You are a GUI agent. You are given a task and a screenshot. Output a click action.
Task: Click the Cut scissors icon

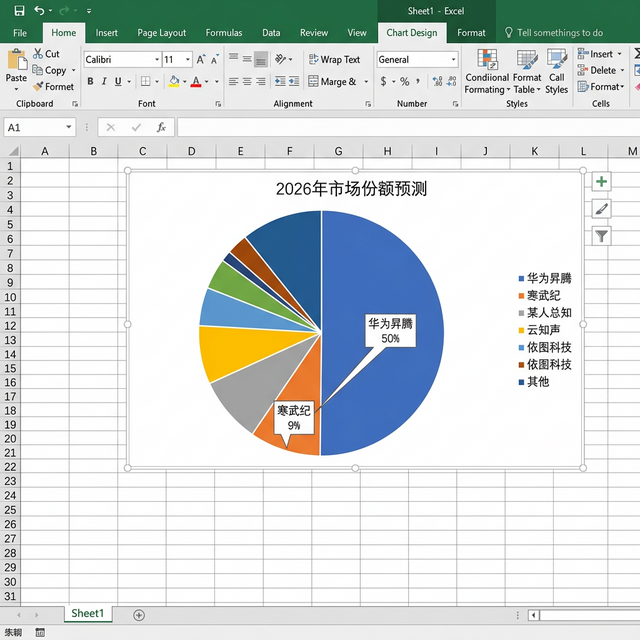tap(38, 53)
